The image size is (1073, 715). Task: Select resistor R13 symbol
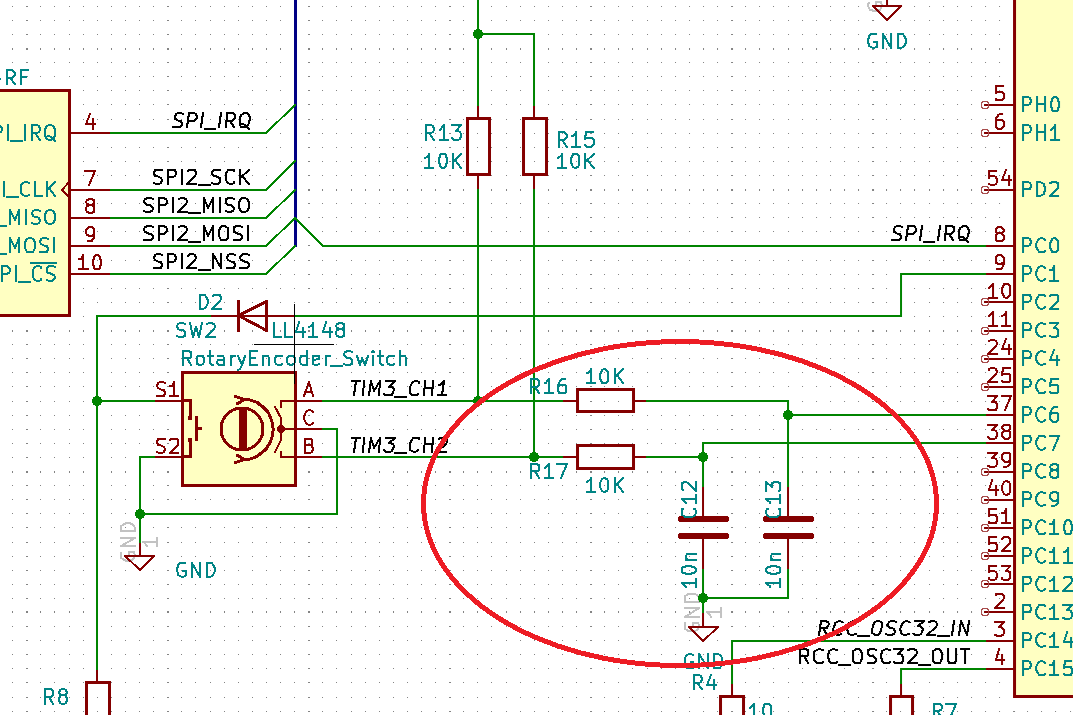[x=478, y=146]
